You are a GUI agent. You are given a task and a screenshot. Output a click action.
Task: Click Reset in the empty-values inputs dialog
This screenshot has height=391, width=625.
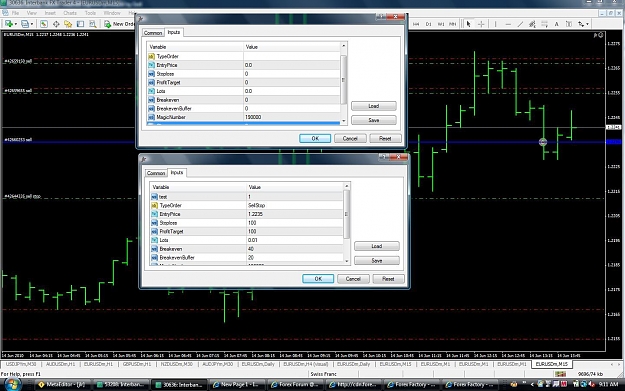coord(385,138)
